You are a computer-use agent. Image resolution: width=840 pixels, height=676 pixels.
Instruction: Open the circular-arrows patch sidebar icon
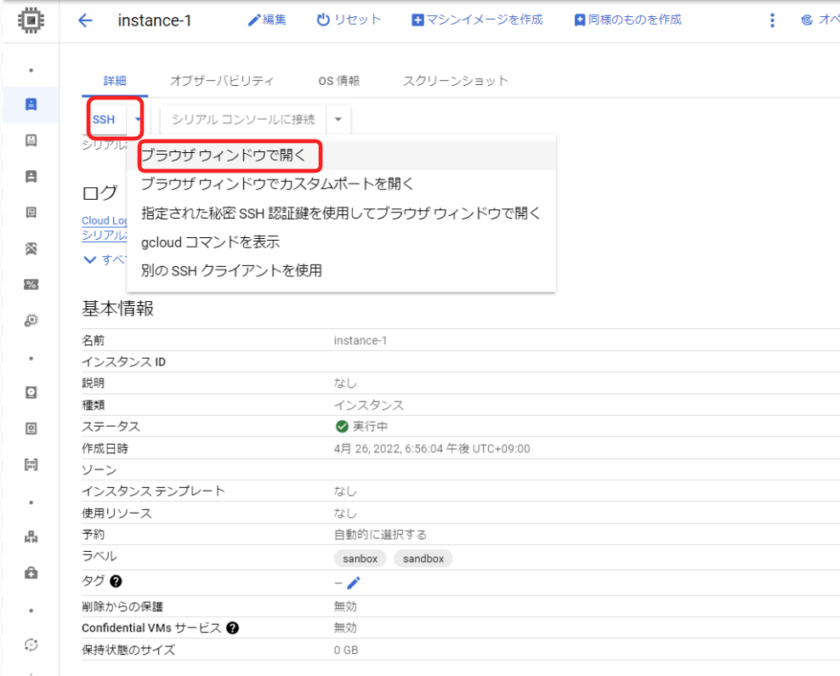31,645
